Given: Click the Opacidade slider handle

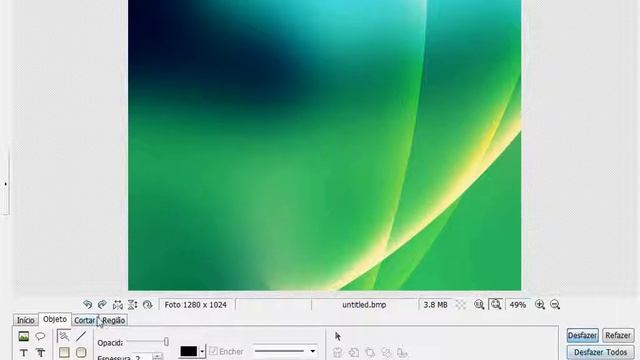Looking at the screenshot, I should pyautogui.click(x=166, y=342).
